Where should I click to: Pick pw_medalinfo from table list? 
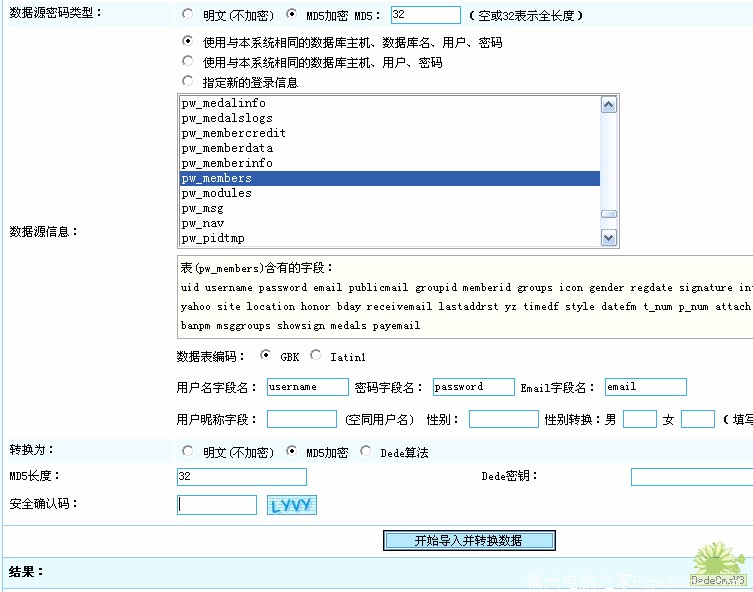coord(390,103)
